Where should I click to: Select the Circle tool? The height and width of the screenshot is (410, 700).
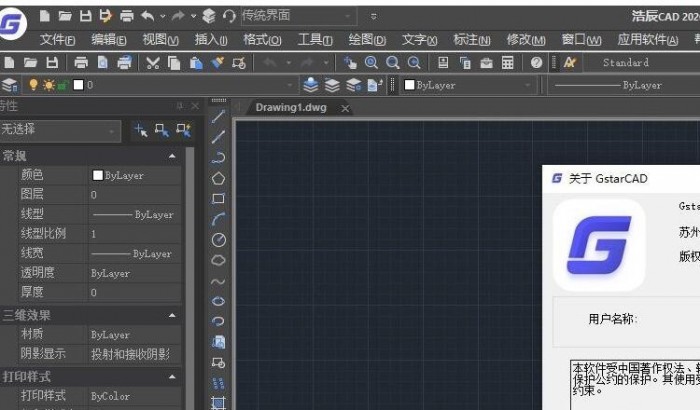[218, 240]
